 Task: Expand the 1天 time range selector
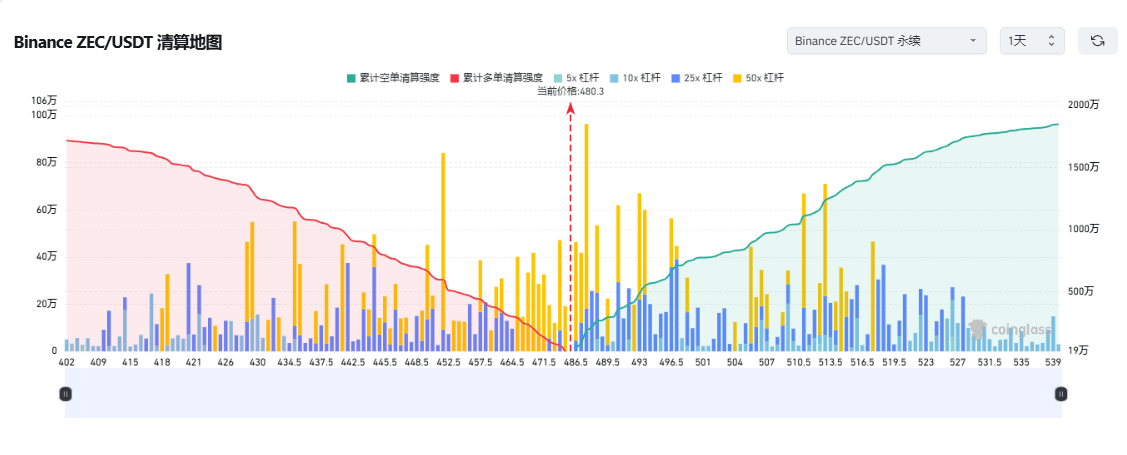click(1032, 41)
